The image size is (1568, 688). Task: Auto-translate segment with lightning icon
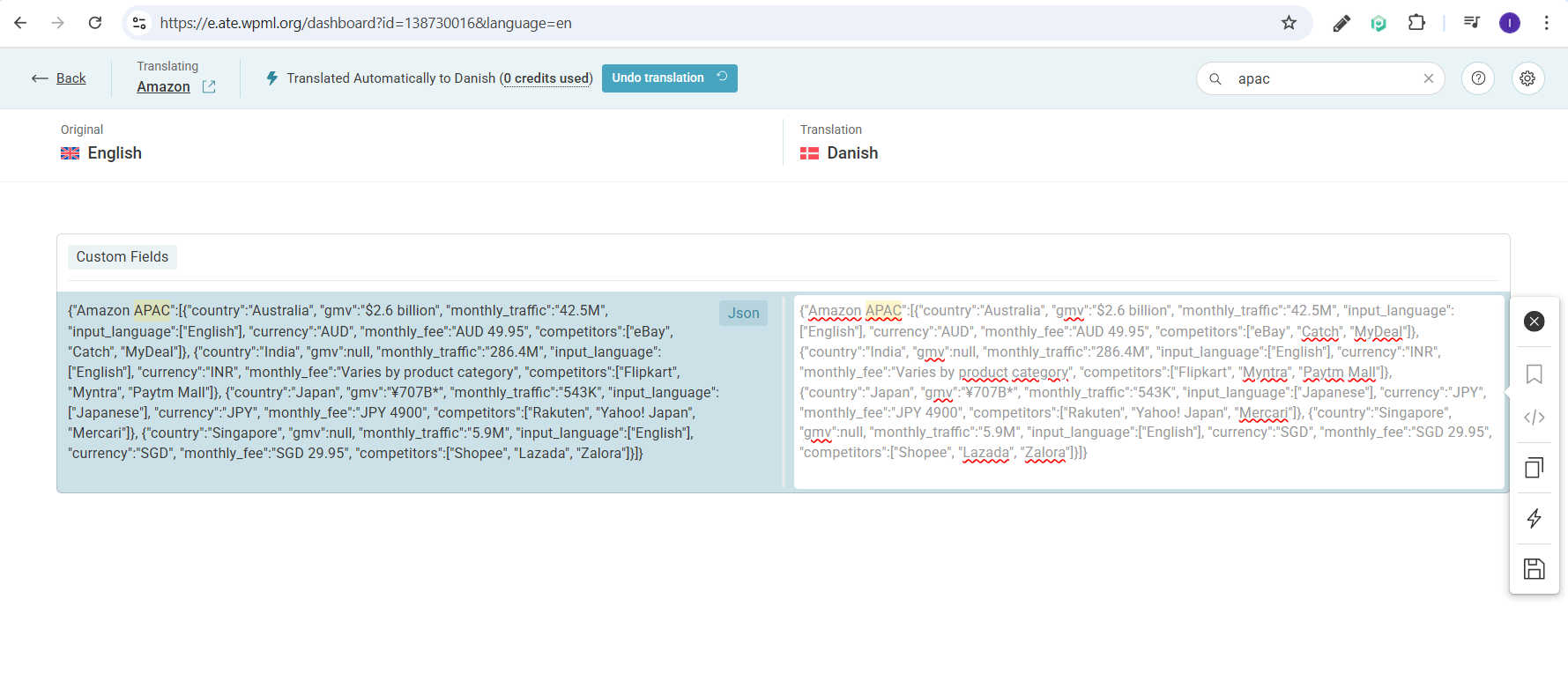(1534, 518)
